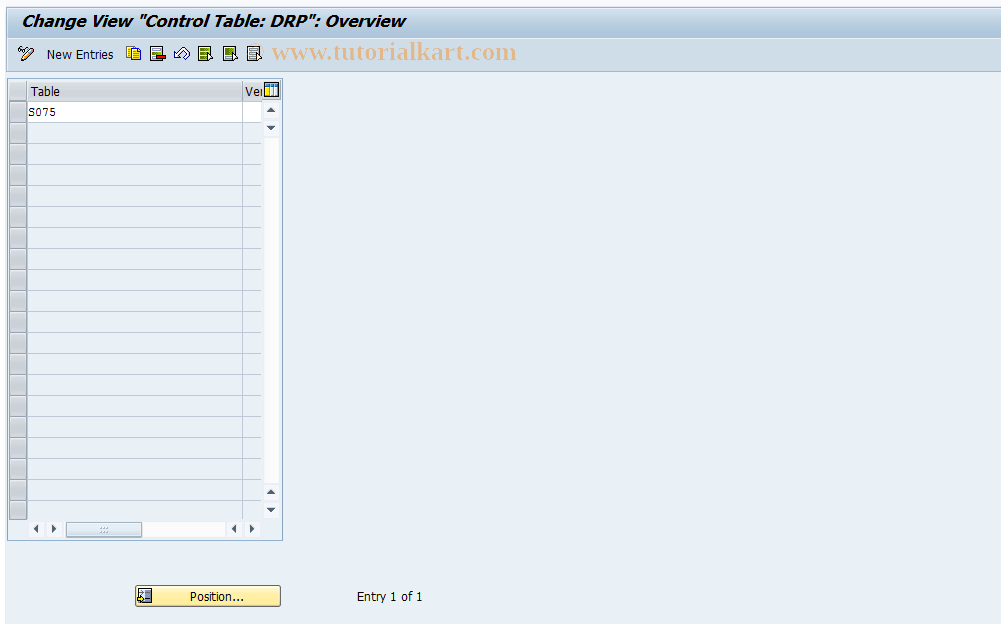Viewport: 1001px width, 624px height.
Task: Click the New Entries button
Action: point(80,54)
